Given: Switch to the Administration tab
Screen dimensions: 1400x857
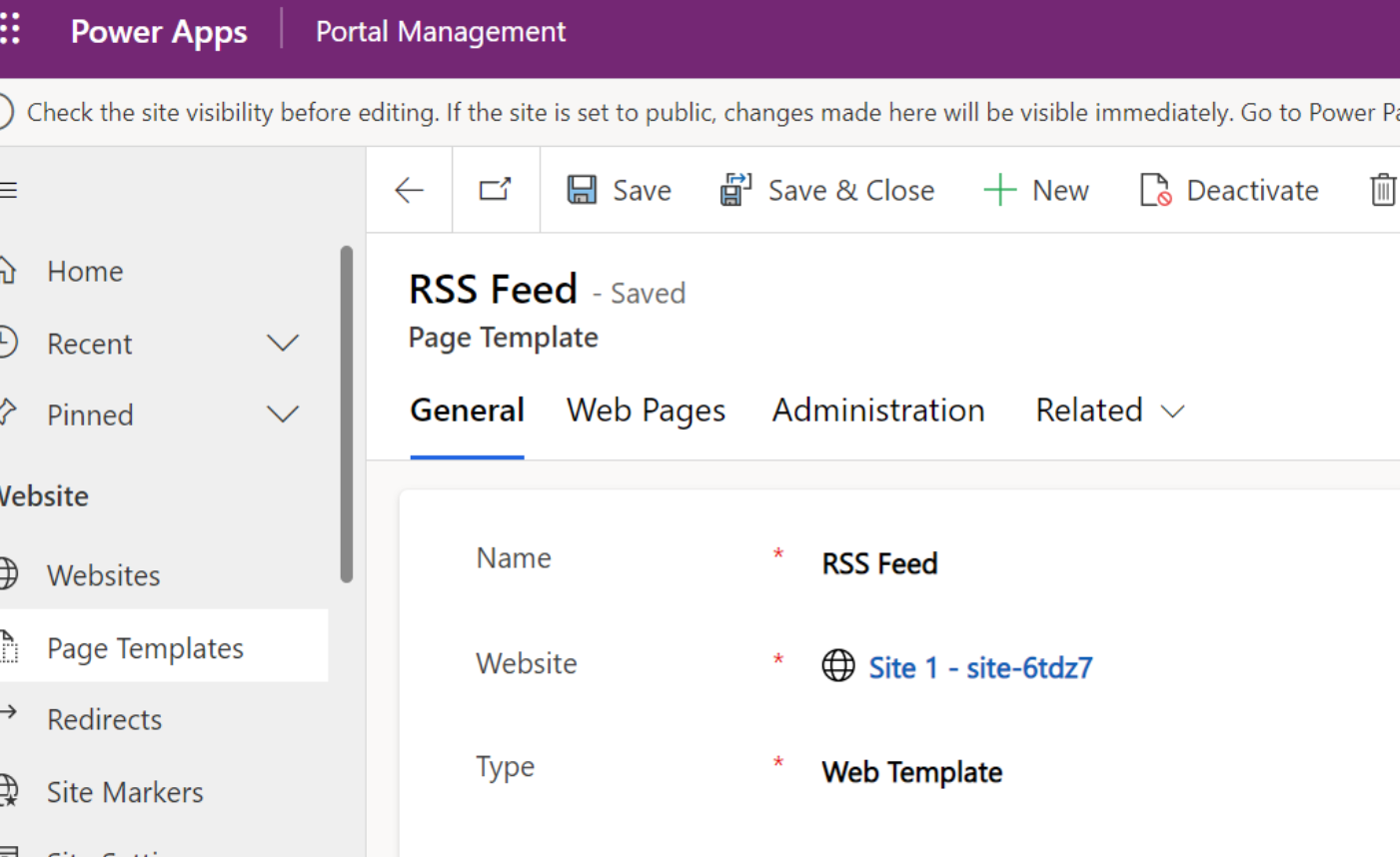Looking at the screenshot, I should coord(878,411).
